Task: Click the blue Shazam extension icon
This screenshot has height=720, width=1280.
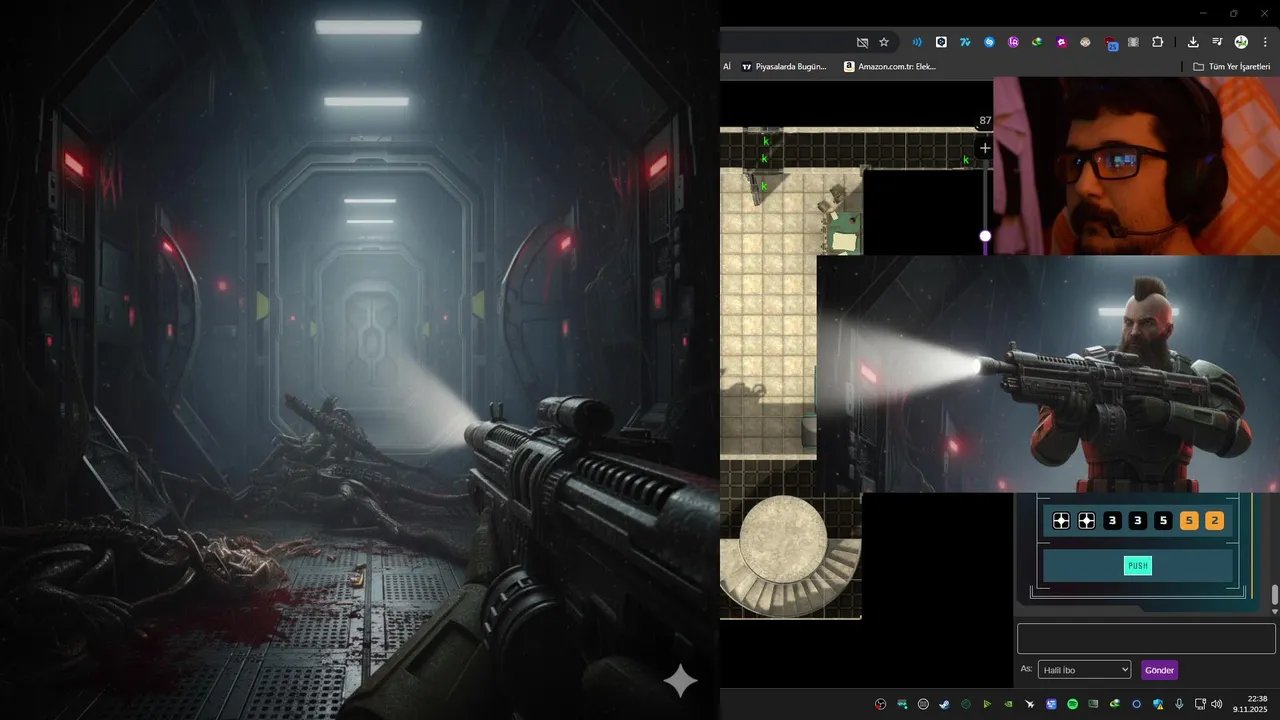Action: (989, 42)
